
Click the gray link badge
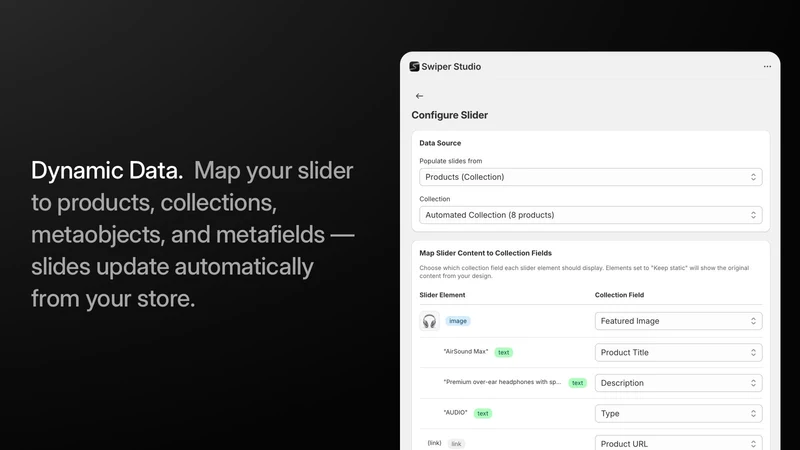point(456,444)
